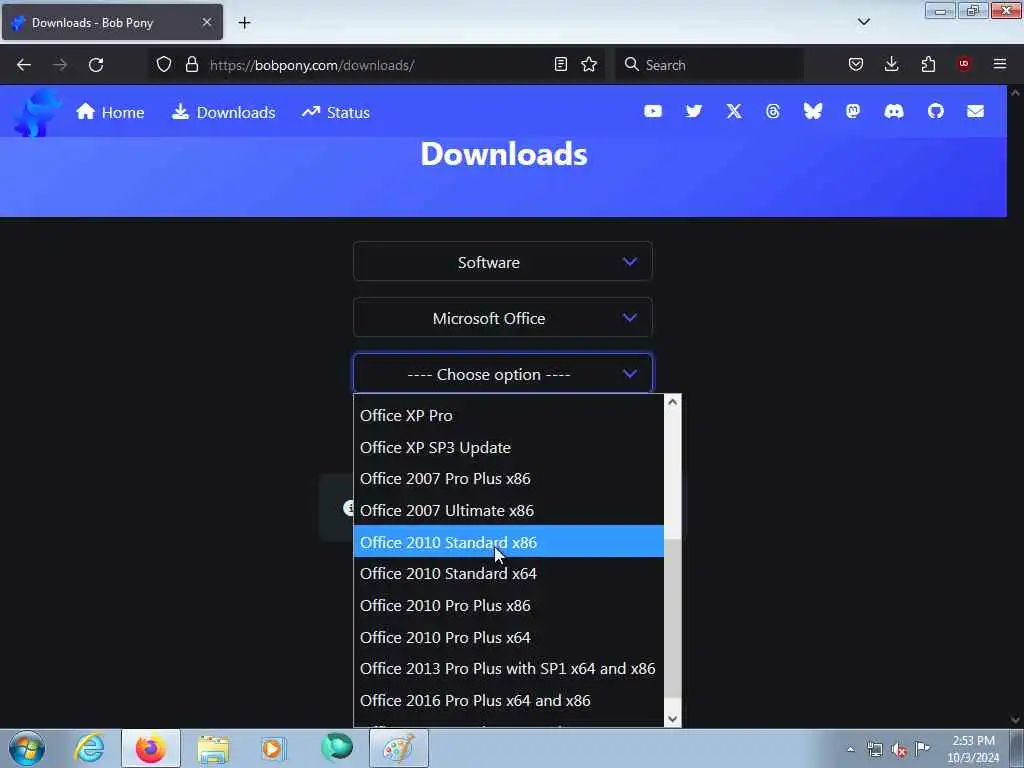This screenshot has width=1024, height=768.
Task: Go back with the browser back arrow
Action: [x=24, y=65]
